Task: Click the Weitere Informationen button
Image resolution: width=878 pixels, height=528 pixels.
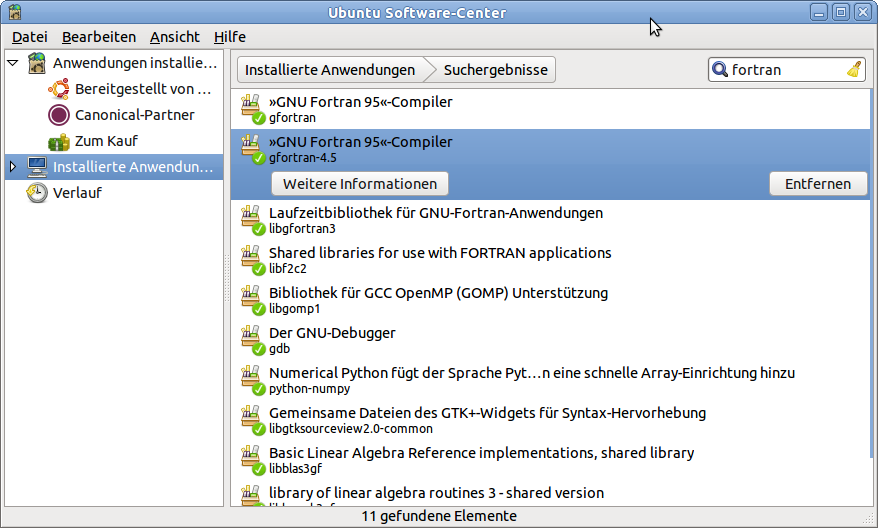Action: pos(360,184)
